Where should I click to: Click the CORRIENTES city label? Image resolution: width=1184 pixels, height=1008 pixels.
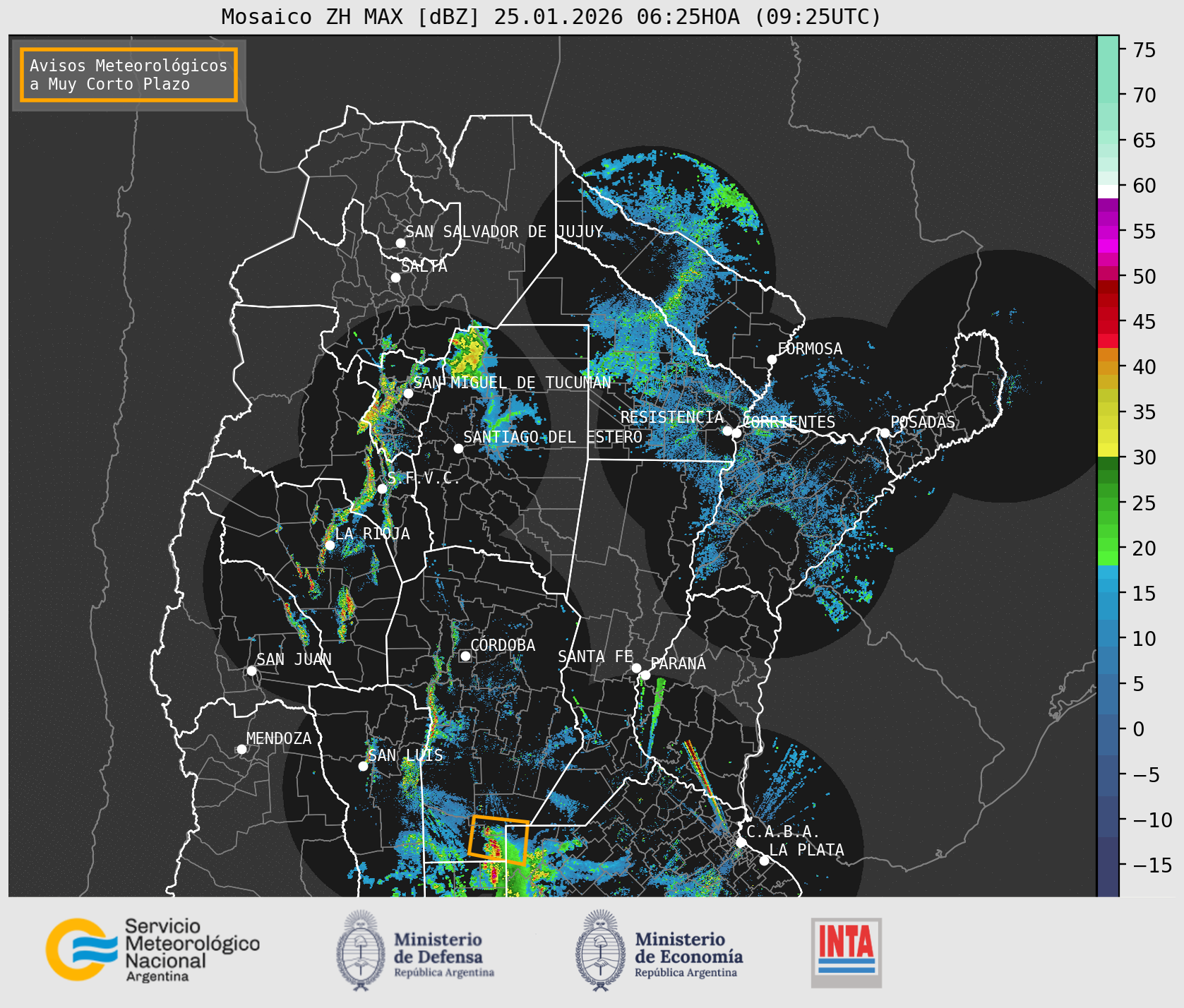789,422
